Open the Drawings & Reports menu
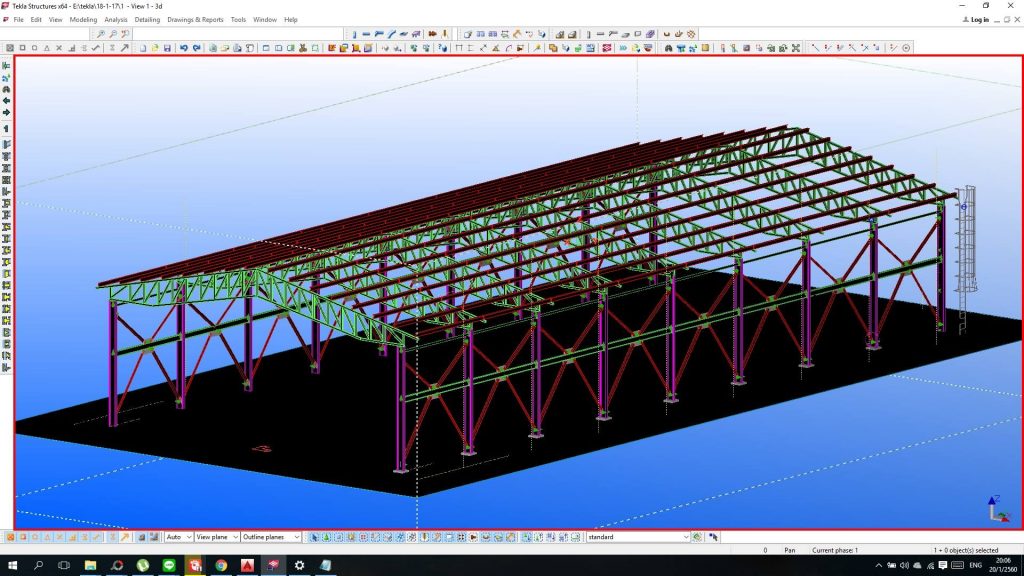Image resolution: width=1024 pixels, height=576 pixels. tap(195, 19)
